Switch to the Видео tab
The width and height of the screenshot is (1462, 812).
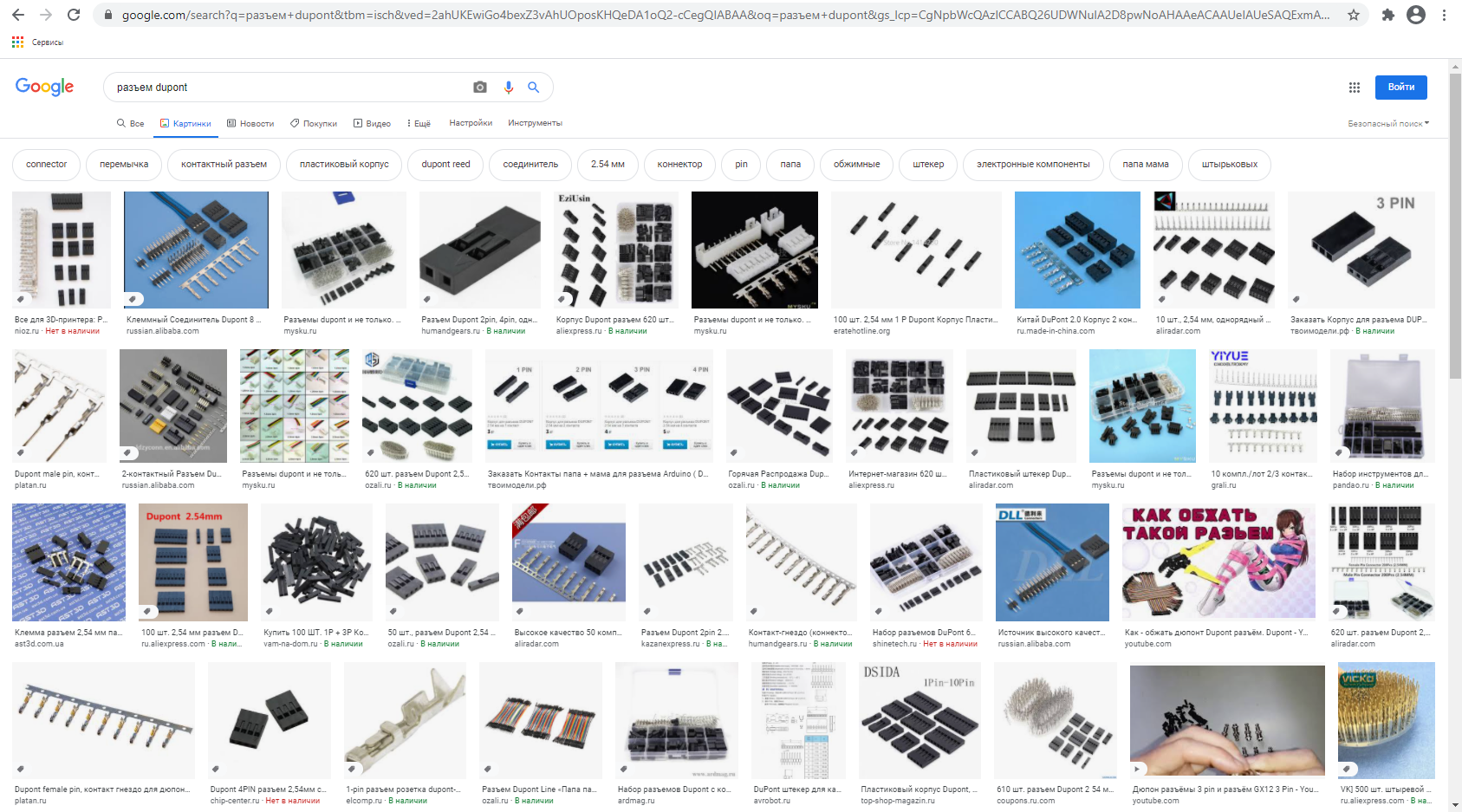(x=372, y=123)
